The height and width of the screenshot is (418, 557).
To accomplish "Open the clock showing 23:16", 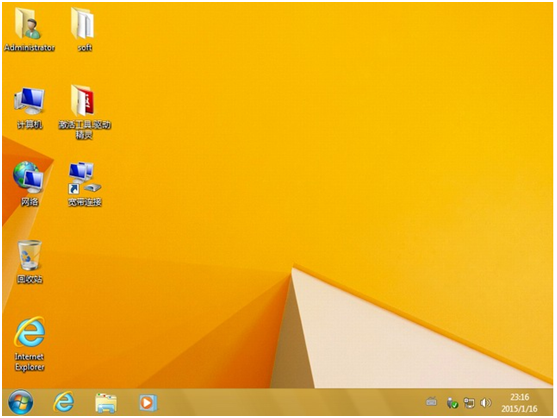I will coord(519,397).
